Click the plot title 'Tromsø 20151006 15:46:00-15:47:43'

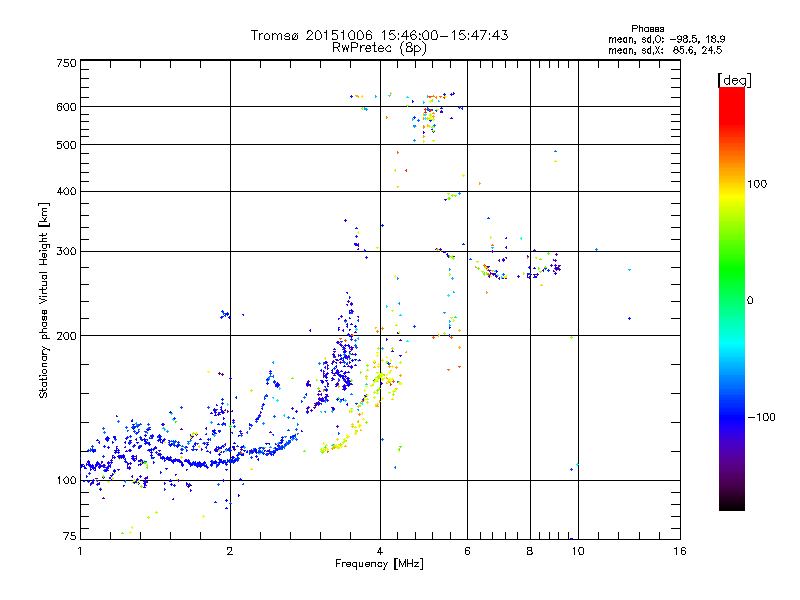[x=379, y=35]
